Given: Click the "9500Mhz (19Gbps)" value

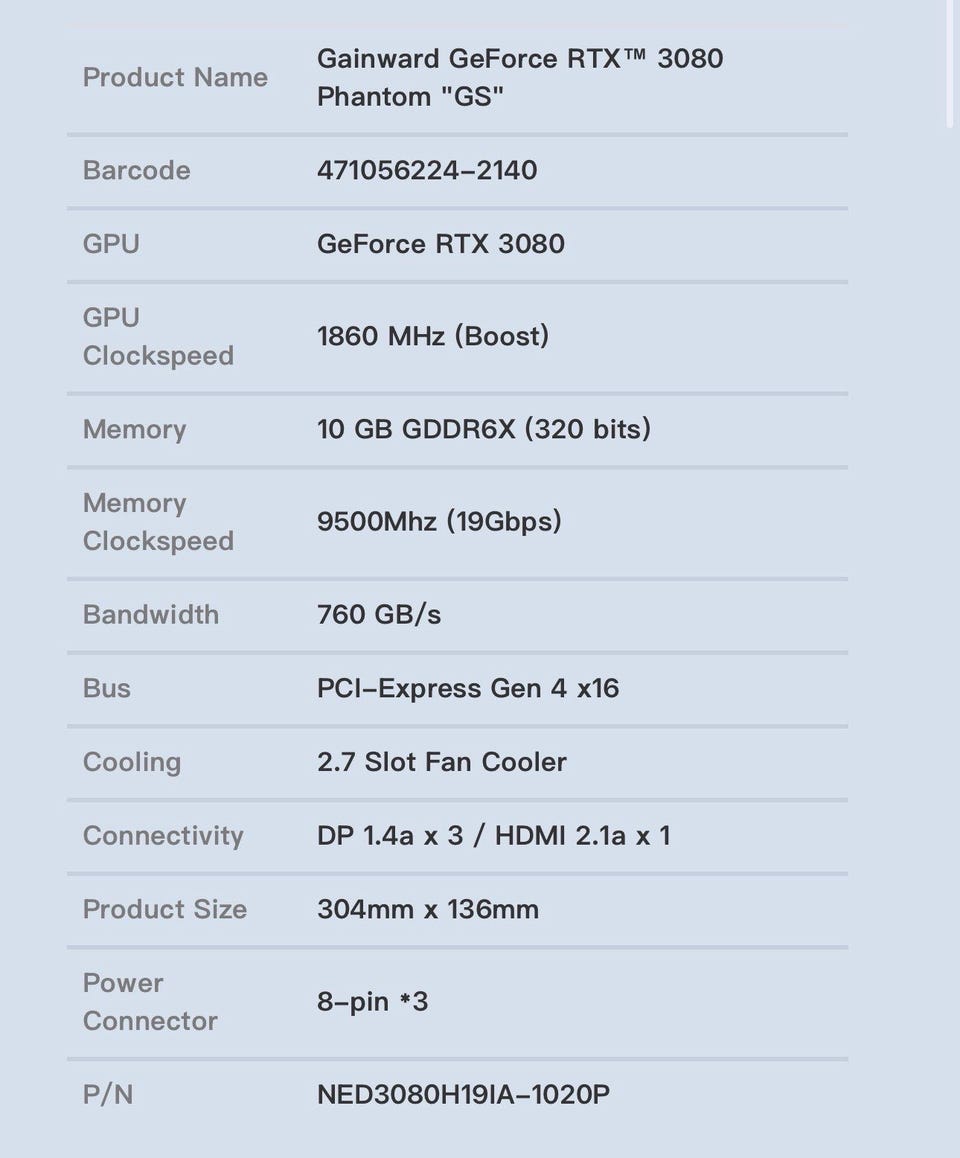Looking at the screenshot, I should [439, 522].
